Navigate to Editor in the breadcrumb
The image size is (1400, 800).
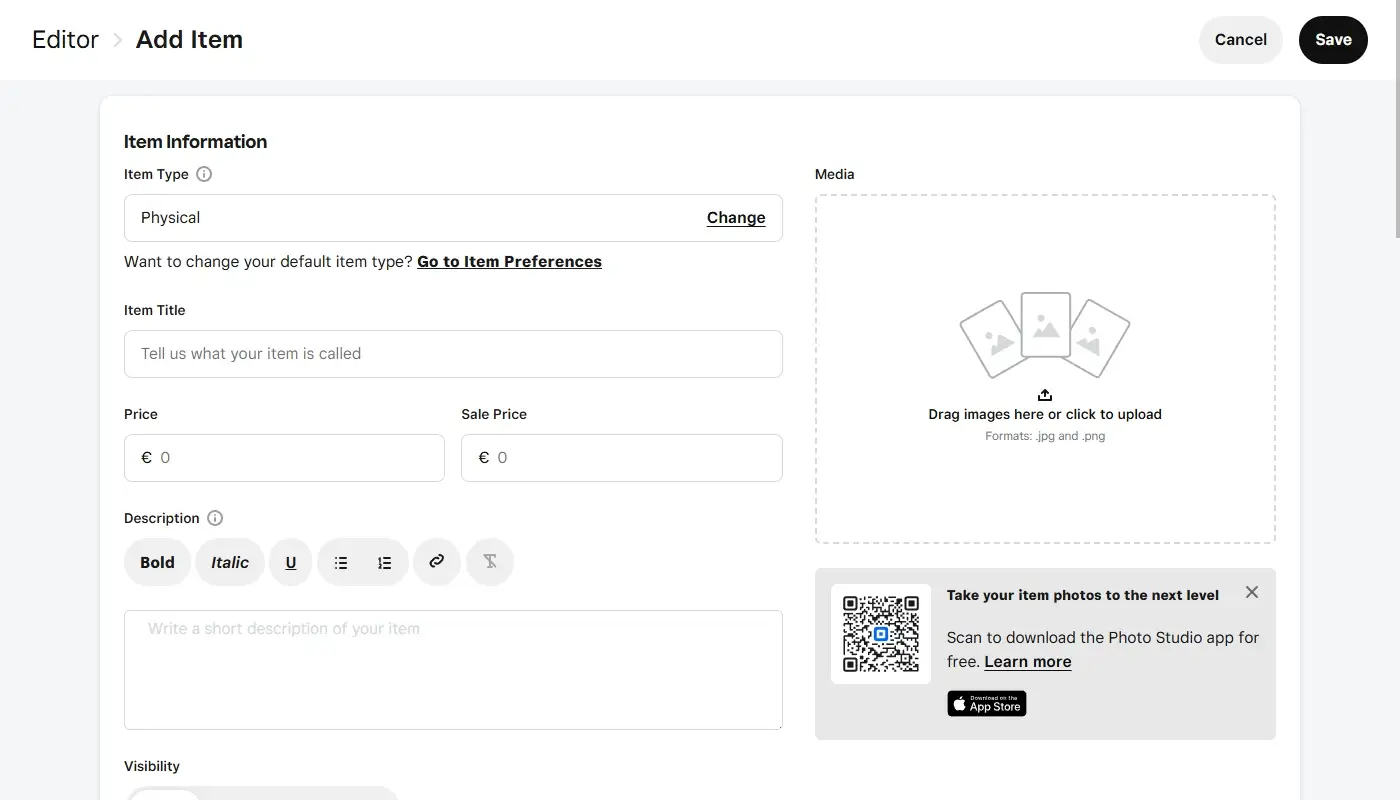coord(65,40)
